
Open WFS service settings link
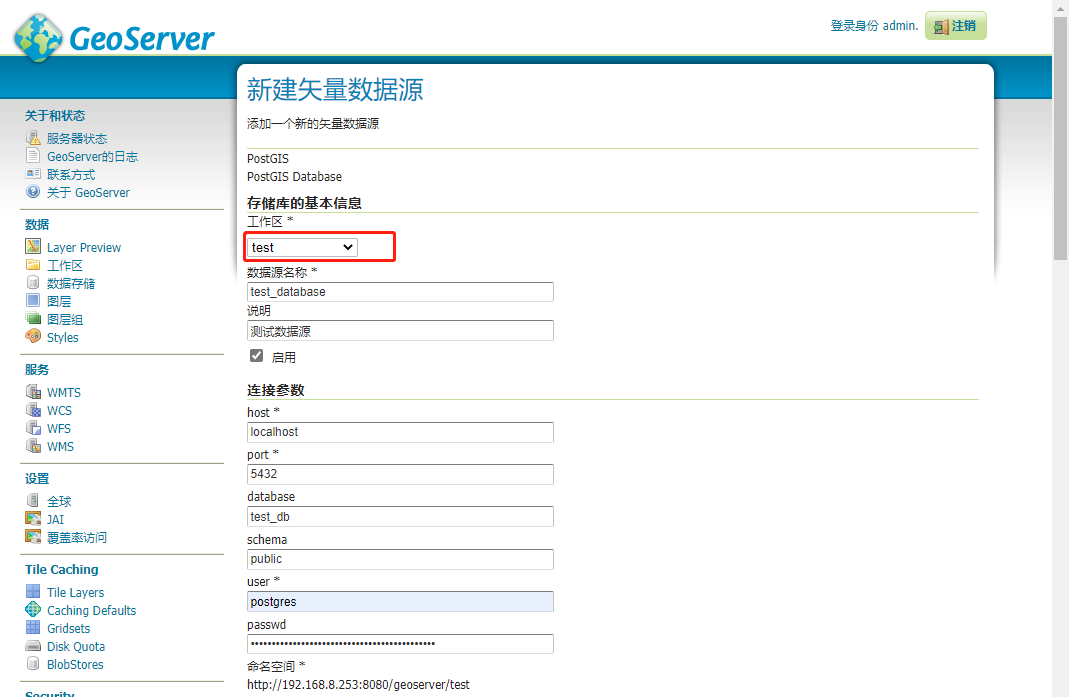point(59,428)
